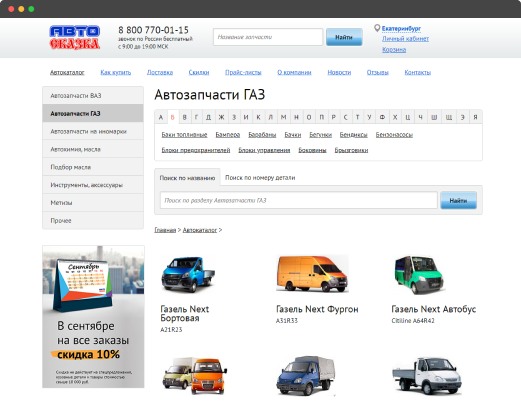Select Подбор масла in sidebar
The width and height of the screenshot is (521, 403).
tap(93, 167)
